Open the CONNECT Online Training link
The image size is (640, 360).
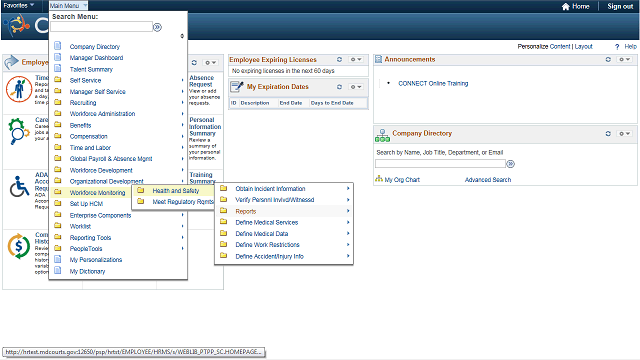coord(433,83)
